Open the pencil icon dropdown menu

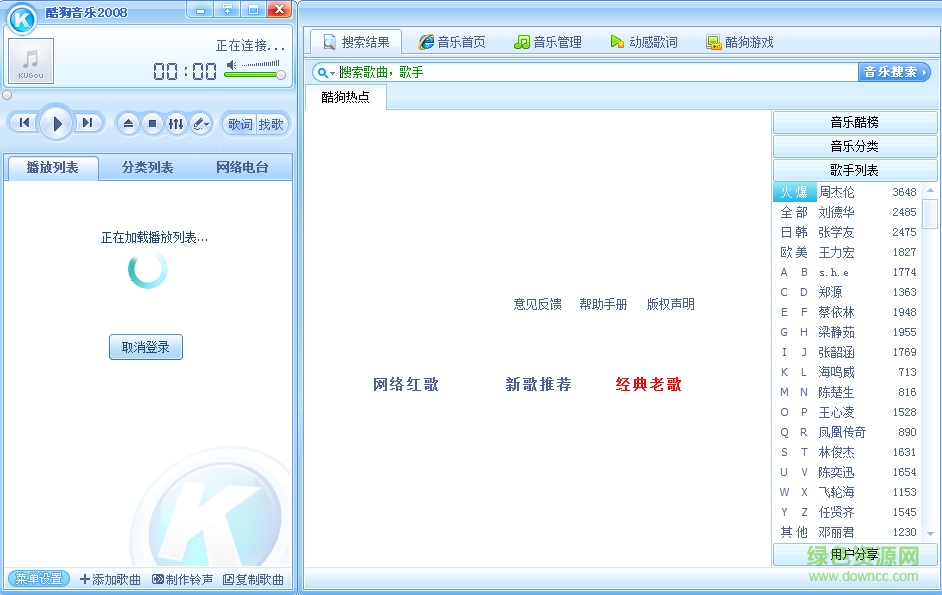pyautogui.click(x=200, y=124)
